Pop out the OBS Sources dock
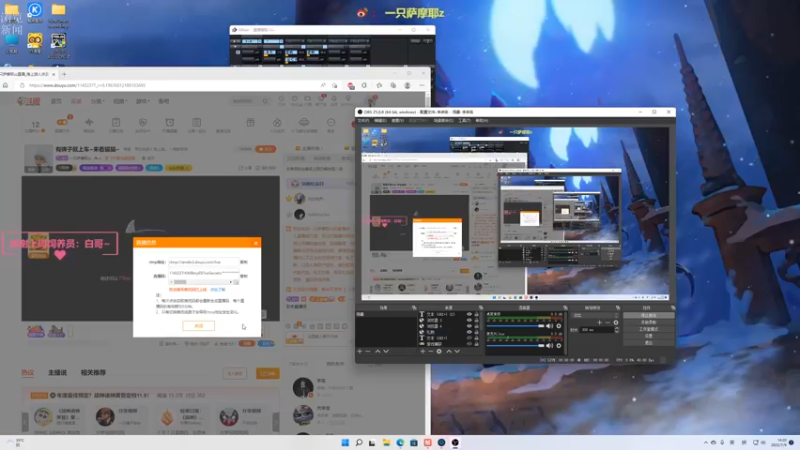This screenshot has height=450, width=800. pyautogui.click(x=480, y=308)
